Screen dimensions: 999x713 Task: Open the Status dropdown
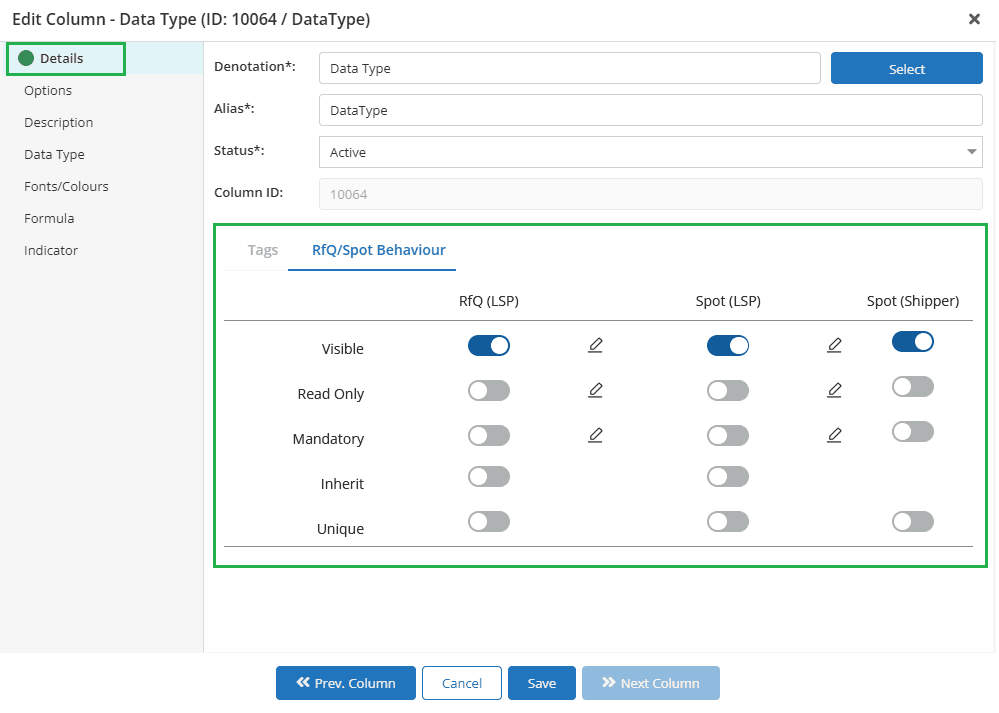tap(650, 152)
